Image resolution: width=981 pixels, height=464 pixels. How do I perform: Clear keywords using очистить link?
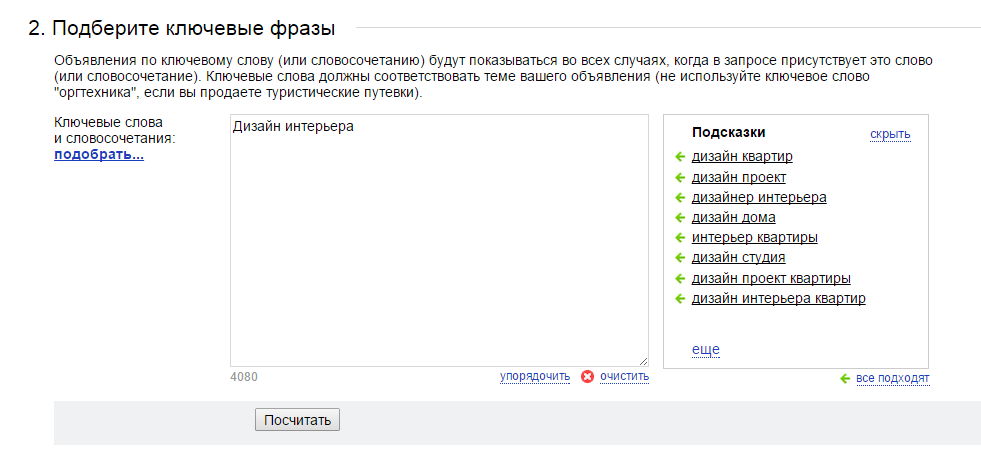[x=624, y=376]
